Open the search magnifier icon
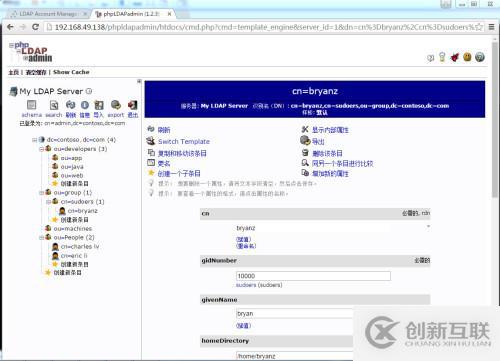Viewport: 500px width, 361px height. coord(54,105)
